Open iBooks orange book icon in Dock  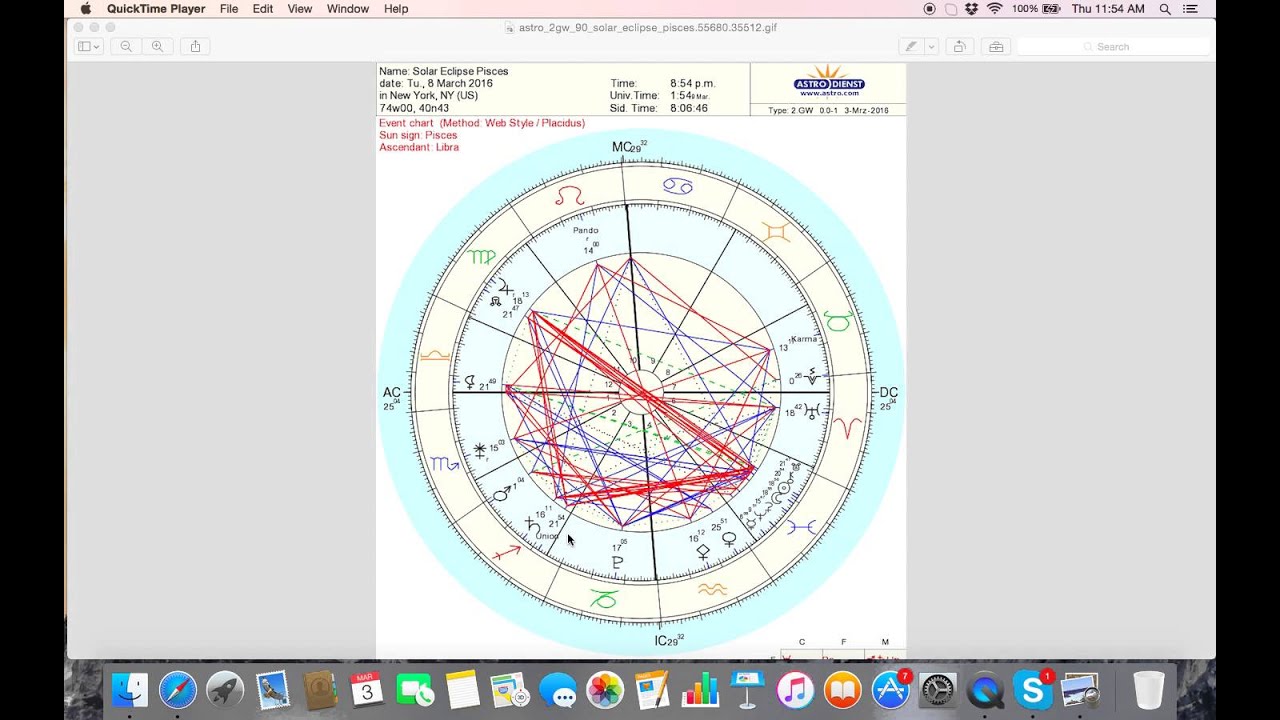(x=843, y=690)
